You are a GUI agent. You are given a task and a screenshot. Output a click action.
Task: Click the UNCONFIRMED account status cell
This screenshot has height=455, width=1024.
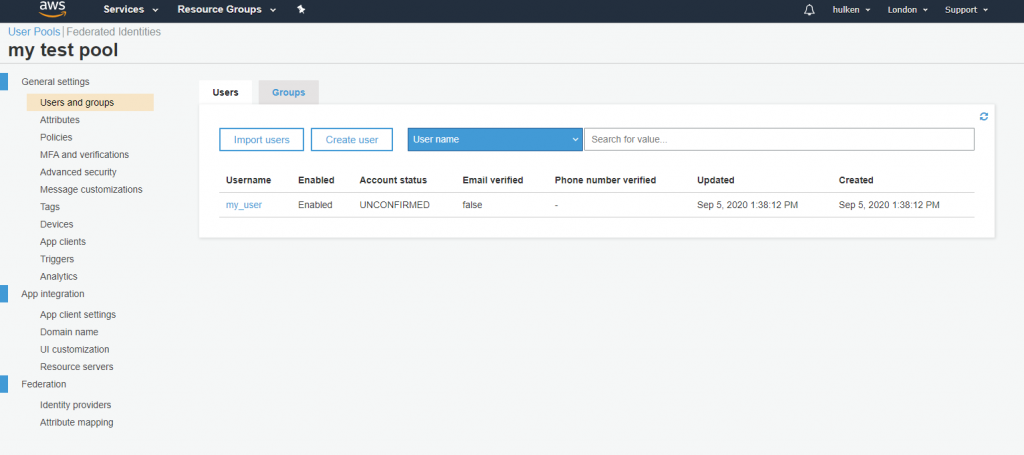coord(394,205)
